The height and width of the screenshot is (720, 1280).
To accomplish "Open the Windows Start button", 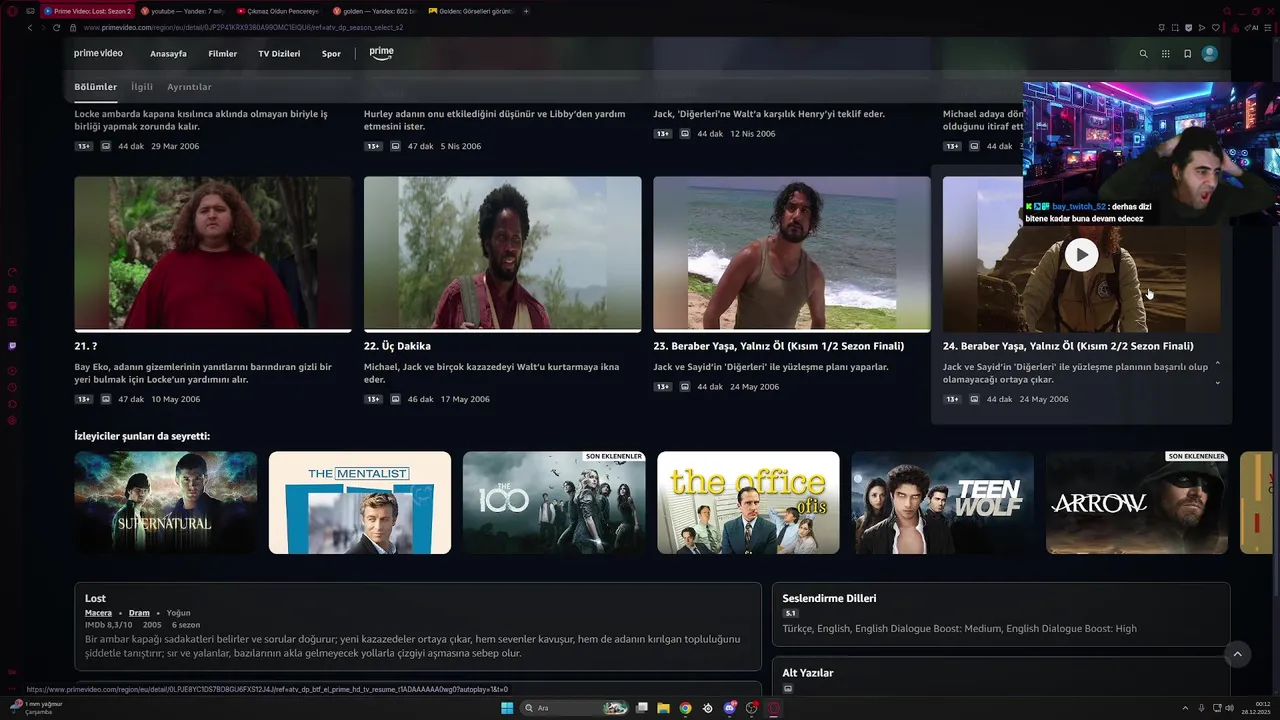I will (x=507, y=708).
